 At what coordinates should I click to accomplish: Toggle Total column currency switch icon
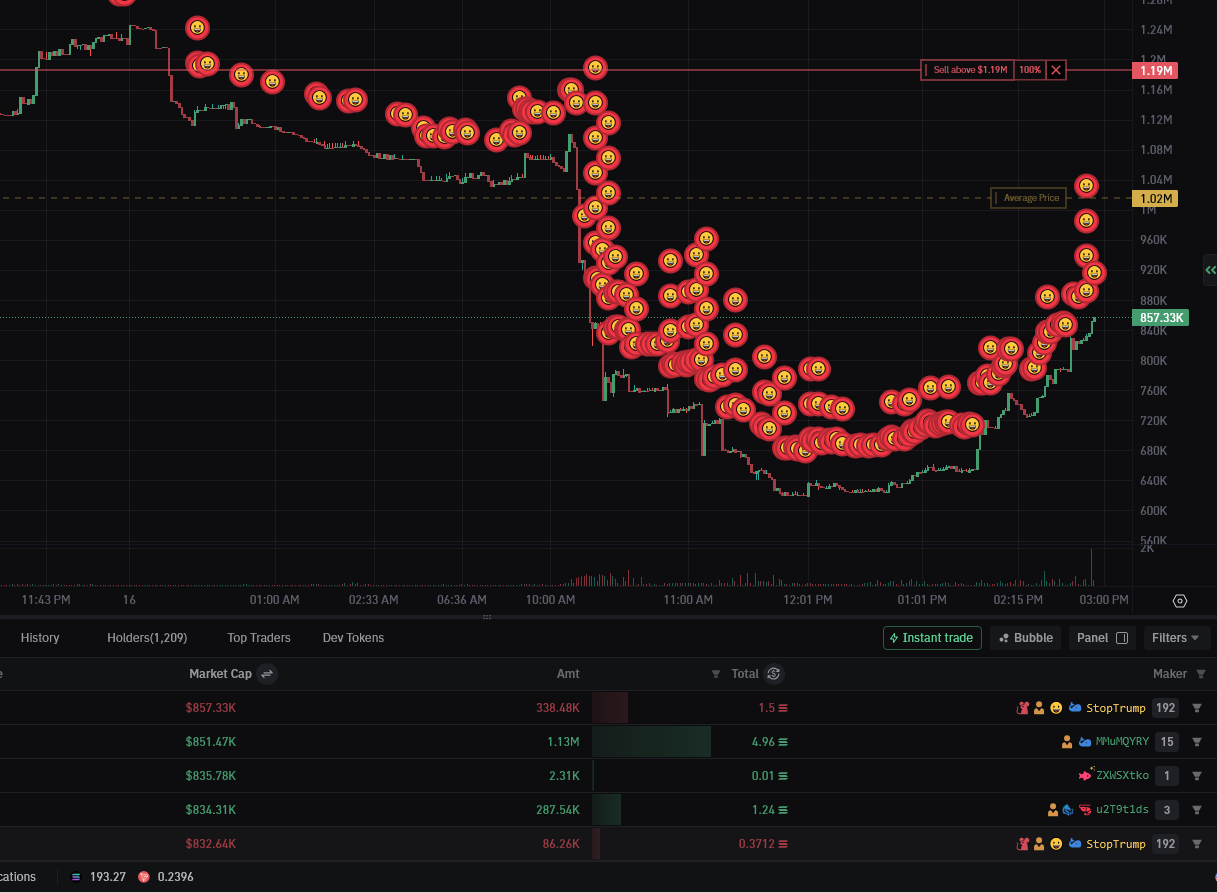tap(774, 674)
